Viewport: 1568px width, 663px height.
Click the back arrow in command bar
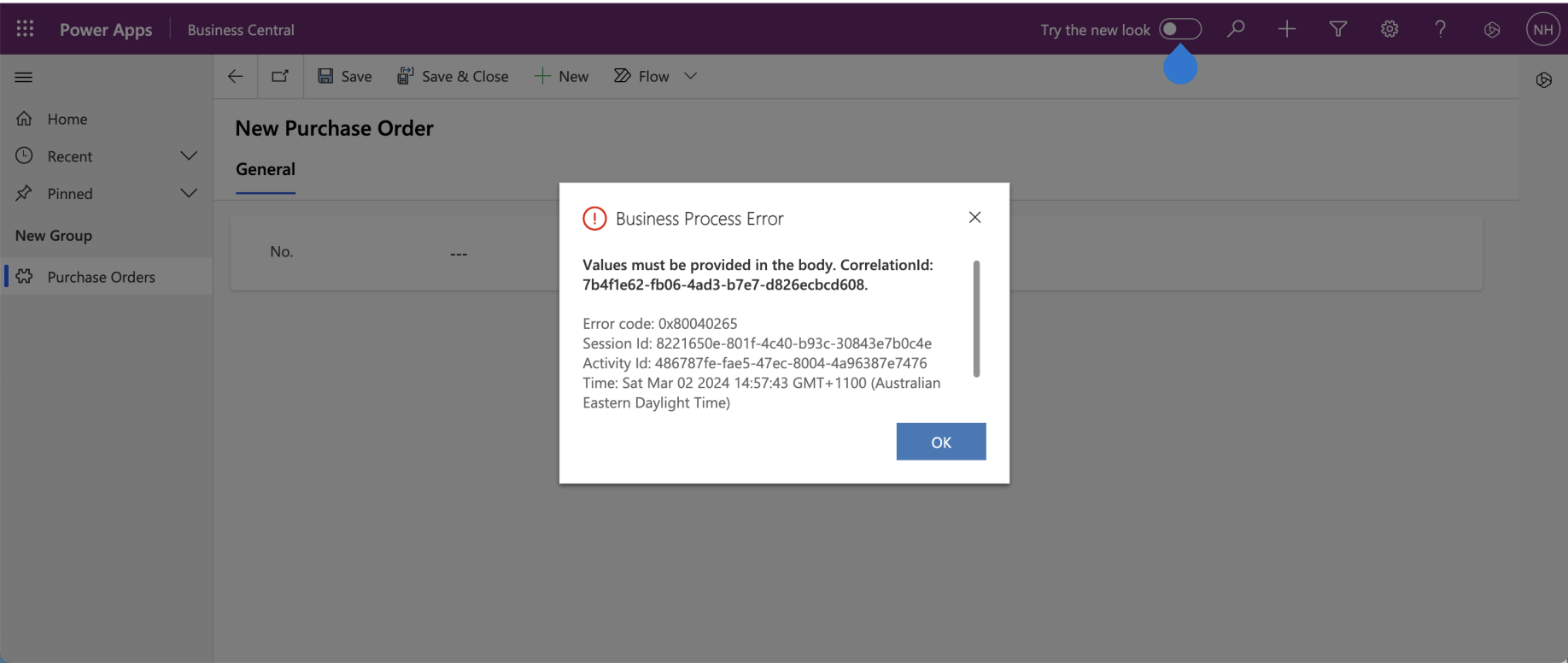[236, 76]
